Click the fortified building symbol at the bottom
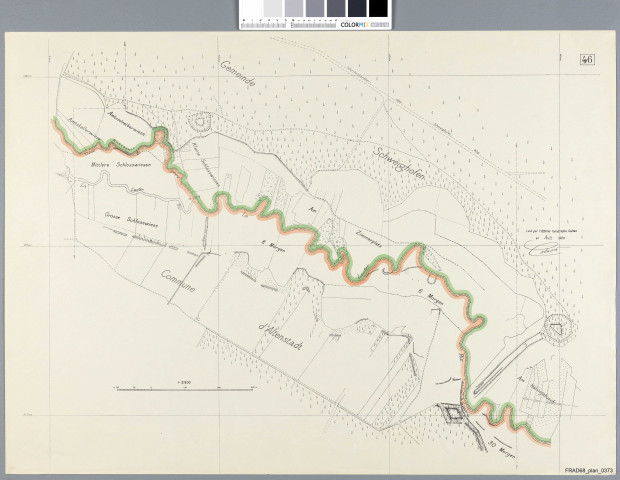The width and height of the screenshot is (620, 480). tap(454, 413)
